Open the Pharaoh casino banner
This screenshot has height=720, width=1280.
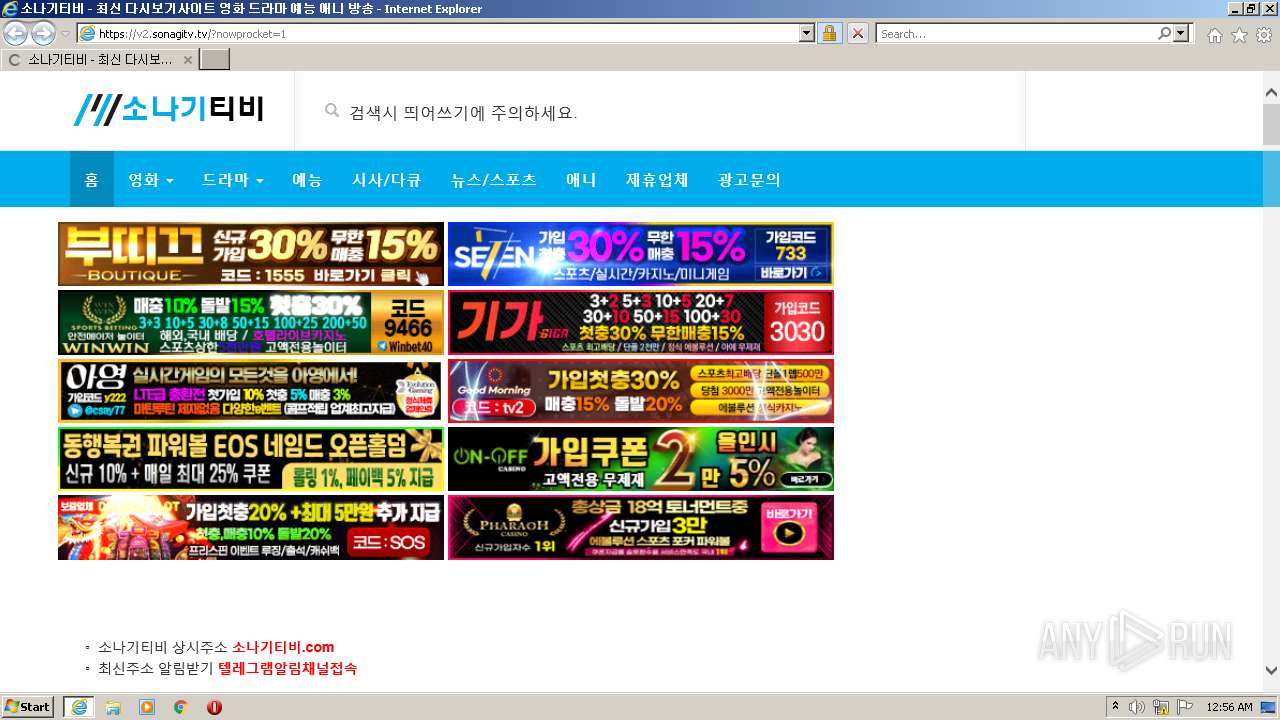pyautogui.click(x=641, y=527)
